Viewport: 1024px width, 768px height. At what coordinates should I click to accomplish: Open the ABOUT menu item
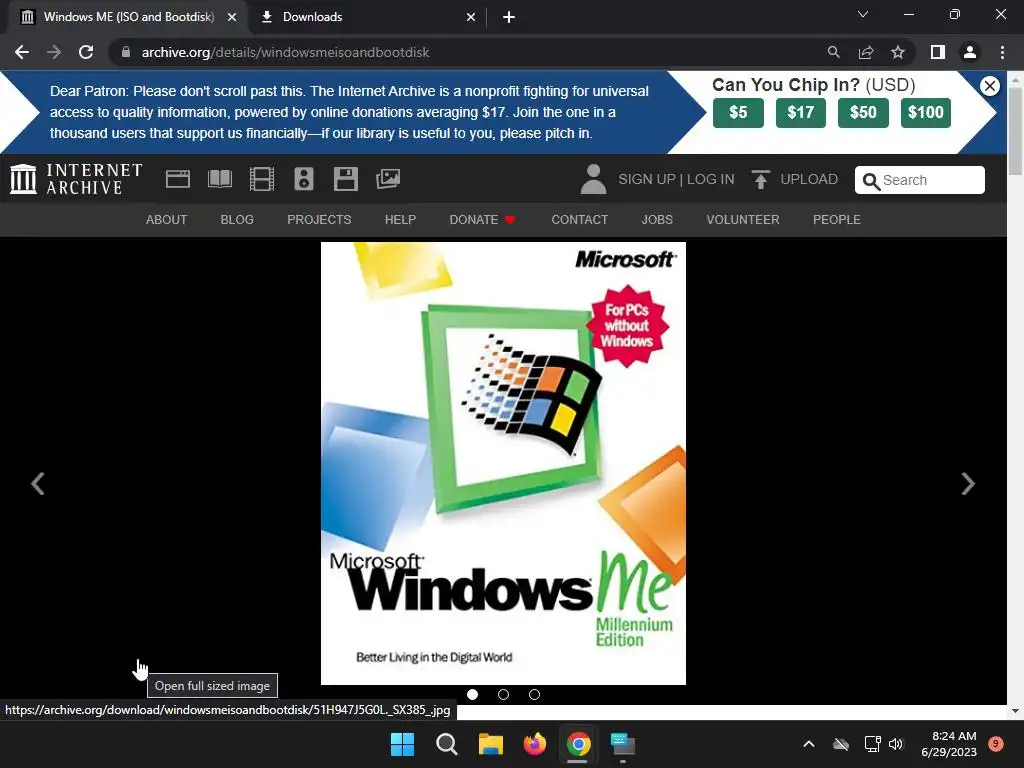[167, 219]
